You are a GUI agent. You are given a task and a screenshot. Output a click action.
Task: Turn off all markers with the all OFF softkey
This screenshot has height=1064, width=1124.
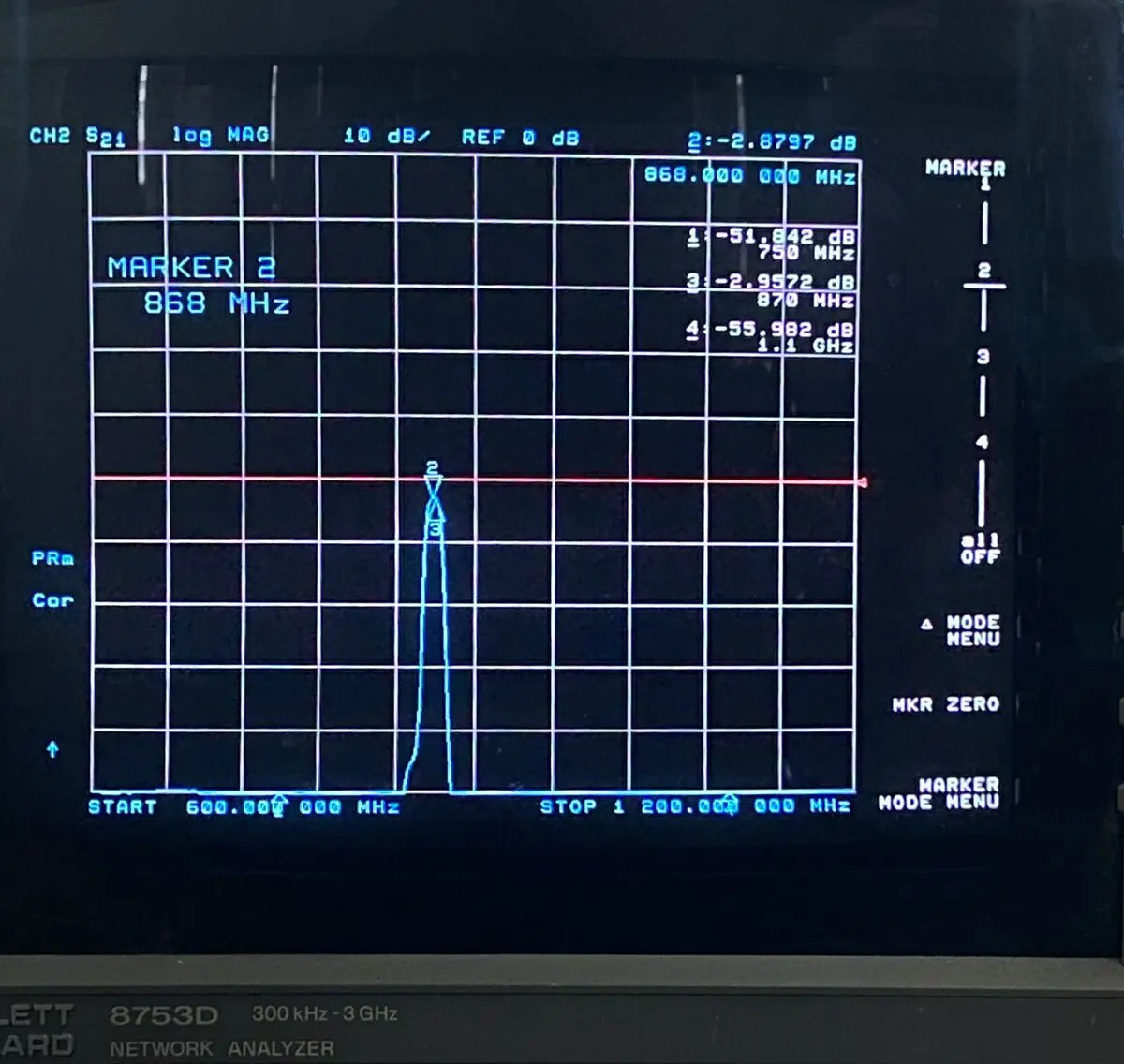click(980, 548)
